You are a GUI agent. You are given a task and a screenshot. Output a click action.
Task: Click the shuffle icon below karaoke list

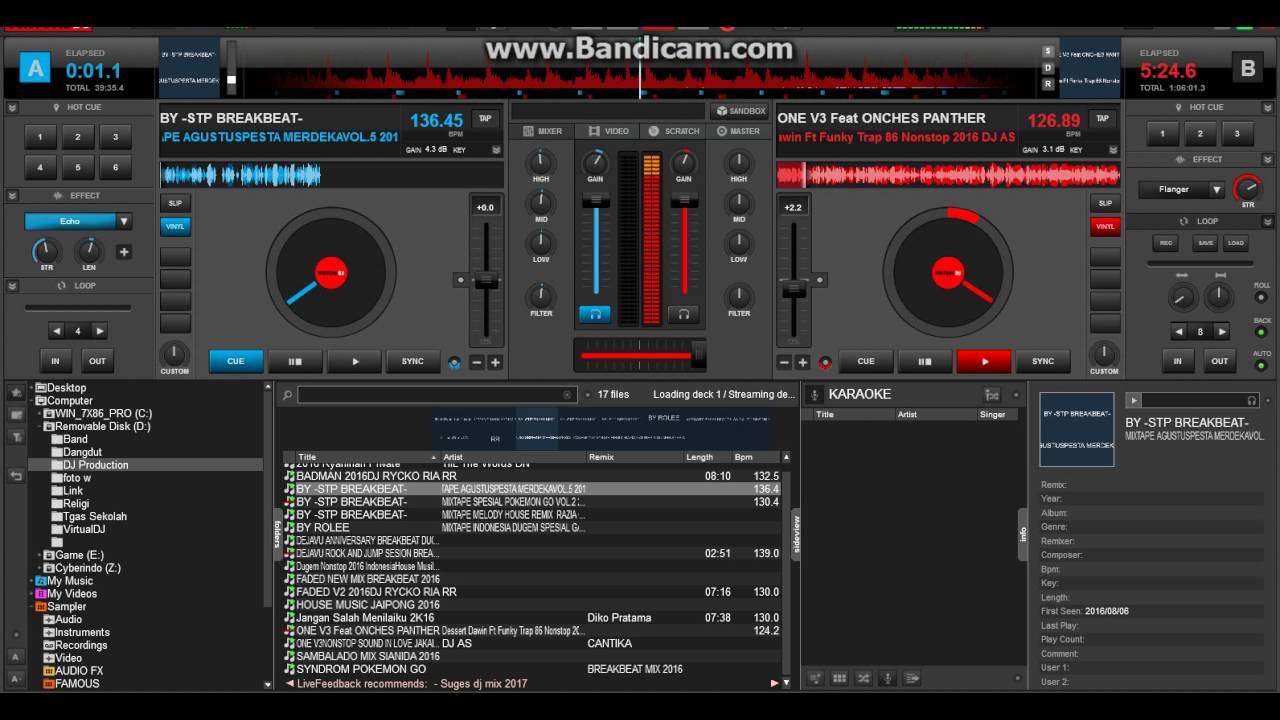coord(863,678)
